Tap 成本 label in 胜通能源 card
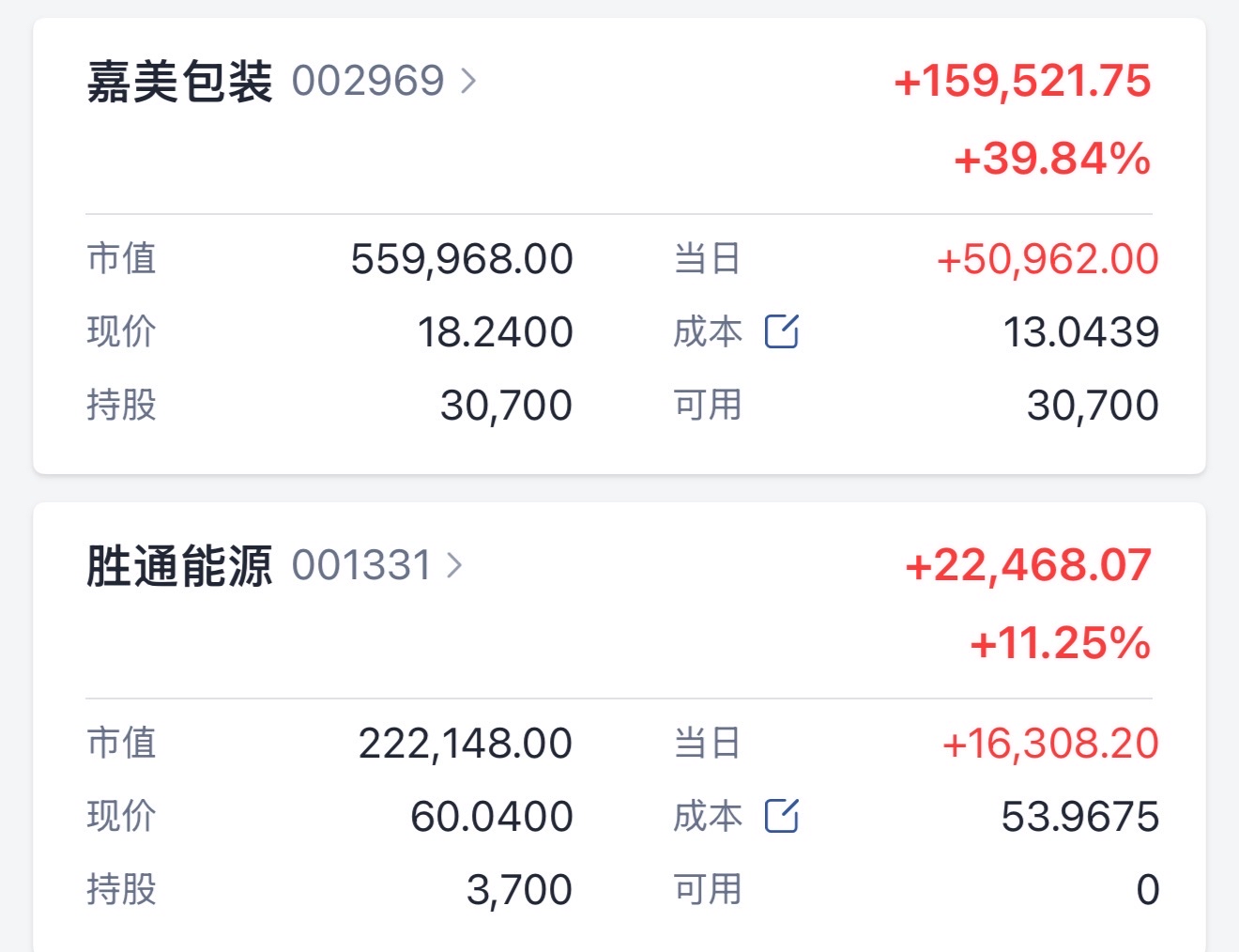Viewport: 1239px width, 952px height. (x=708, y=816)
